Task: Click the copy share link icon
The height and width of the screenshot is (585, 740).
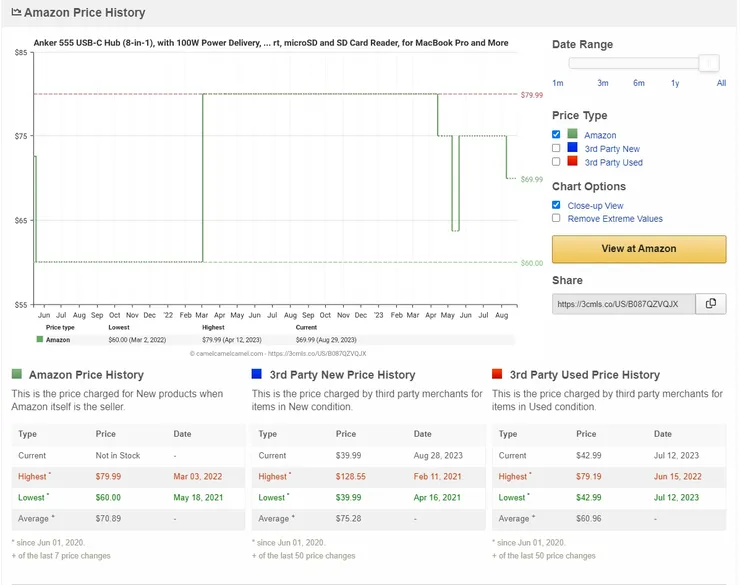Action: tap(710, 304)
